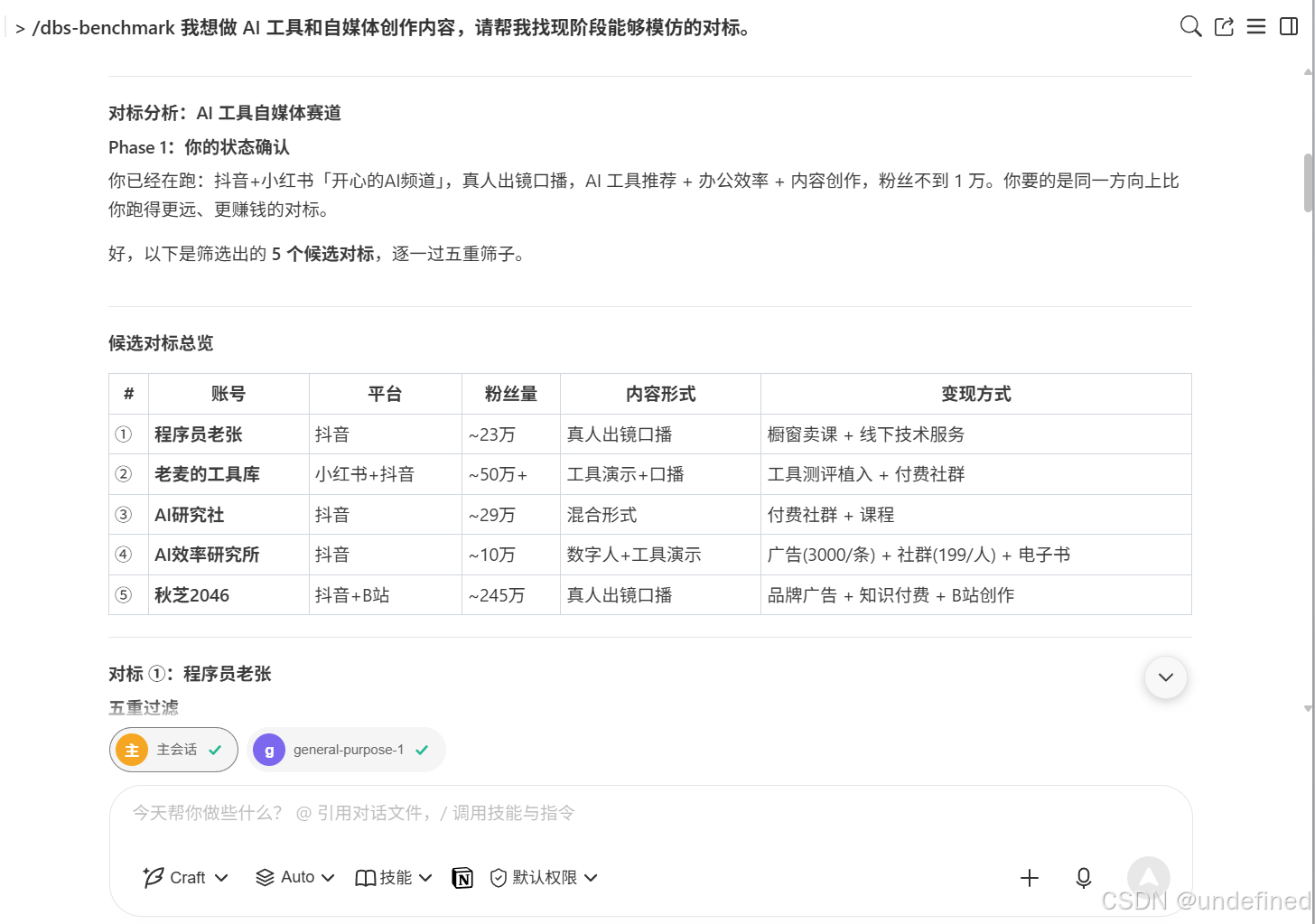Click the 混合形式 content cell
This screenshot has height=924, width=1315.
pos(660,515)
